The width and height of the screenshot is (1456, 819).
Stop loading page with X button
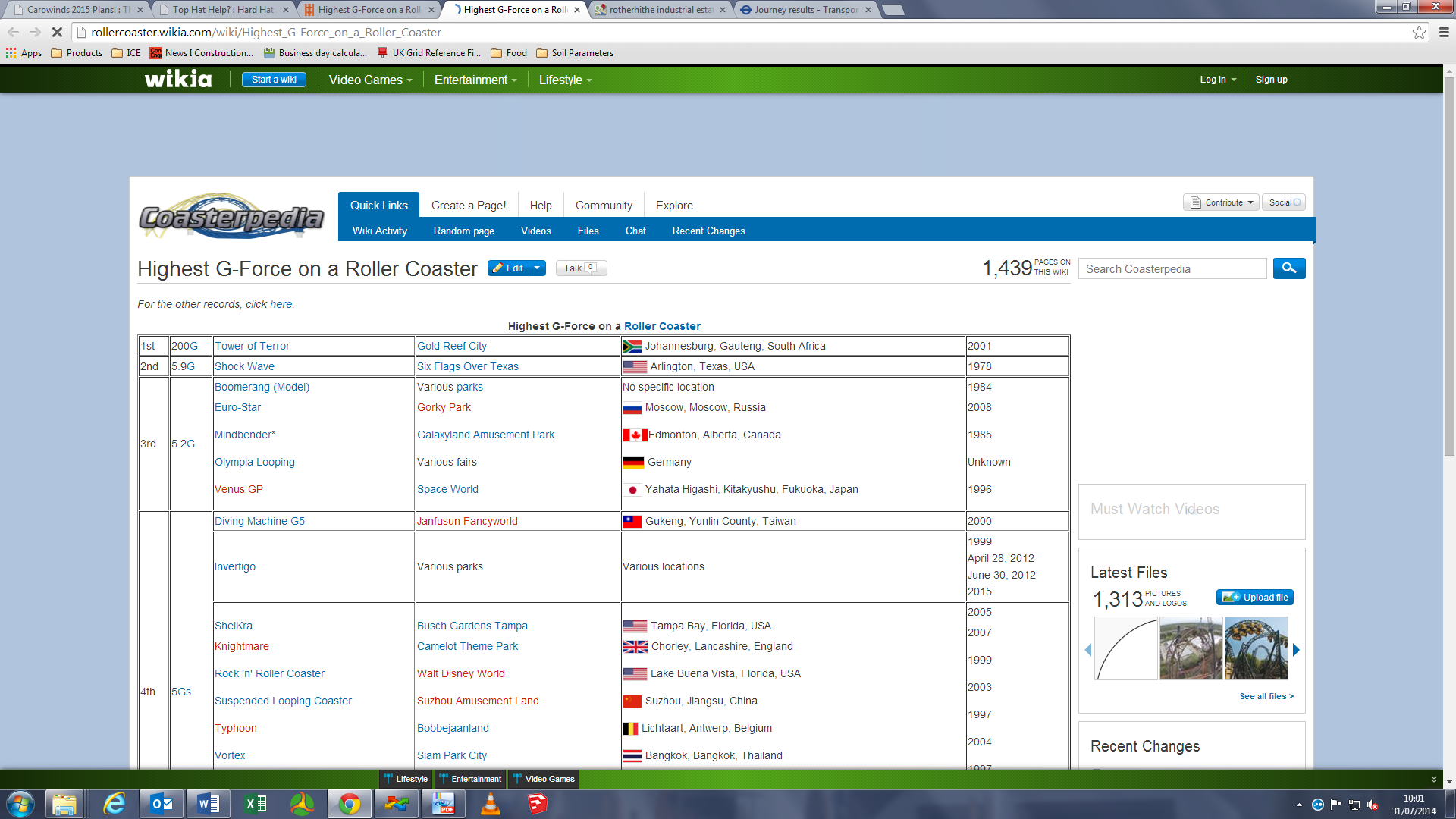[57, 32]
